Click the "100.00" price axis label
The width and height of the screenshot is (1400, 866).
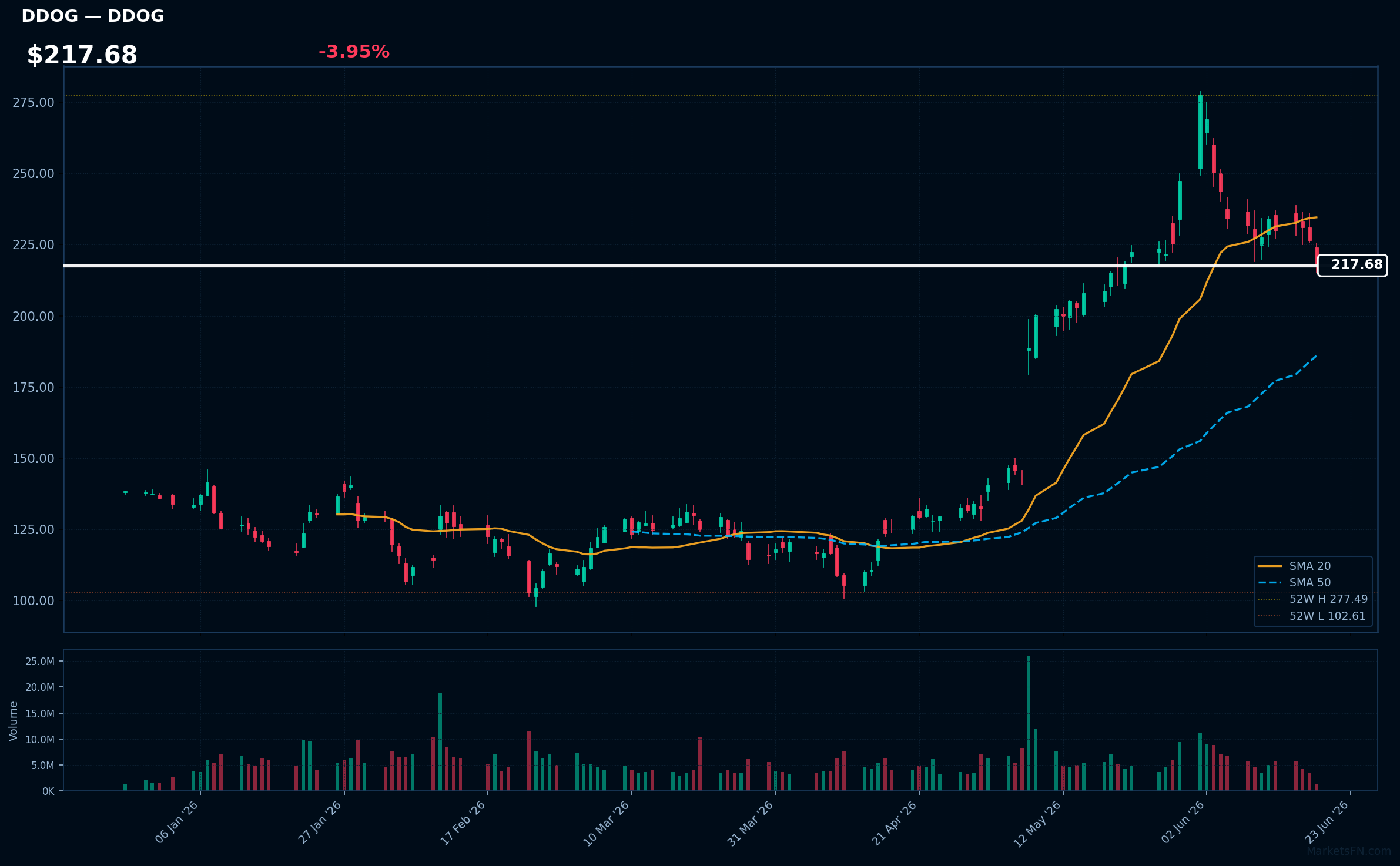point(34,601)
